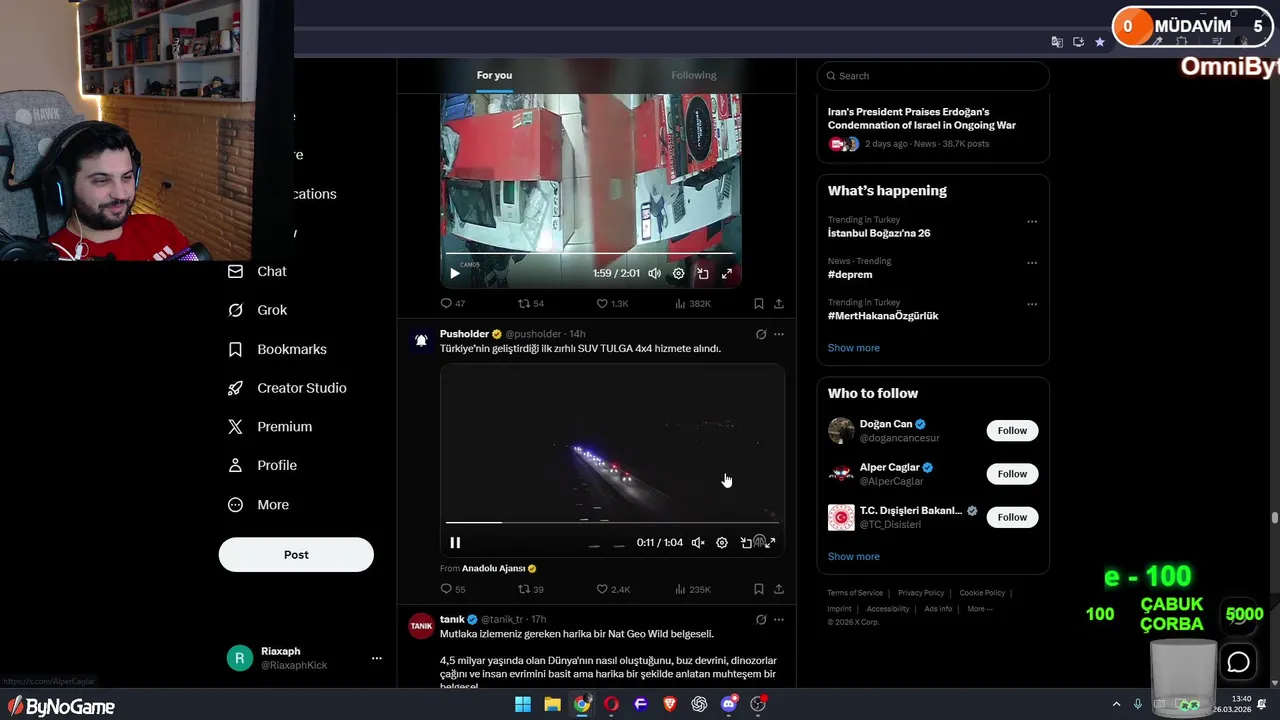1280x720 pixels.
Task: View the top post's 382K views analytics
Action: 692,303
